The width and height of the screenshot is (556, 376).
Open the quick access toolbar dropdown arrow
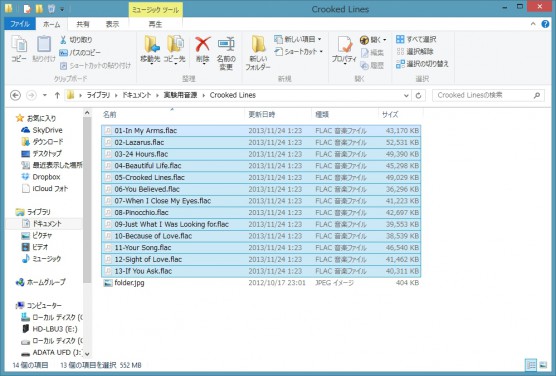coord(62,9)
